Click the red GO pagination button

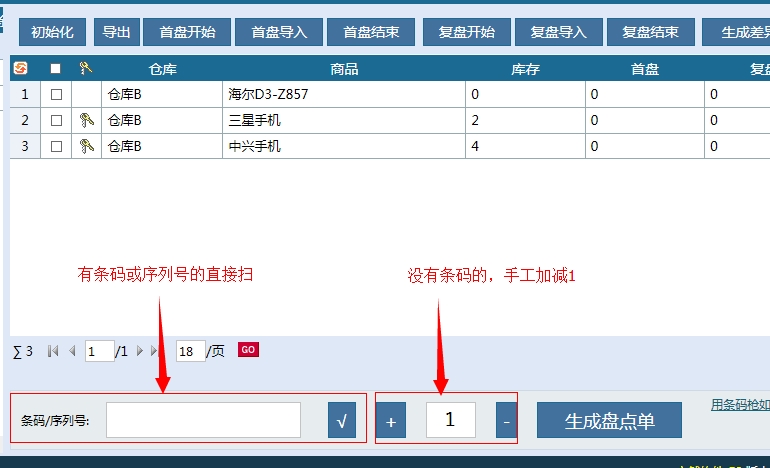(248, 350)
